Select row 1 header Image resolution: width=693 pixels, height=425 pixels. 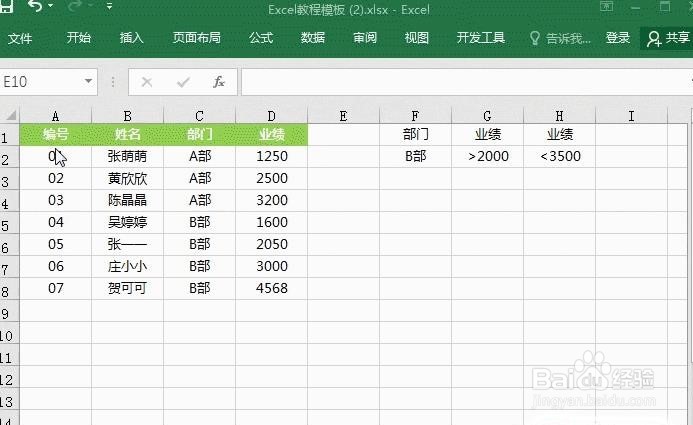coord(9,135)
